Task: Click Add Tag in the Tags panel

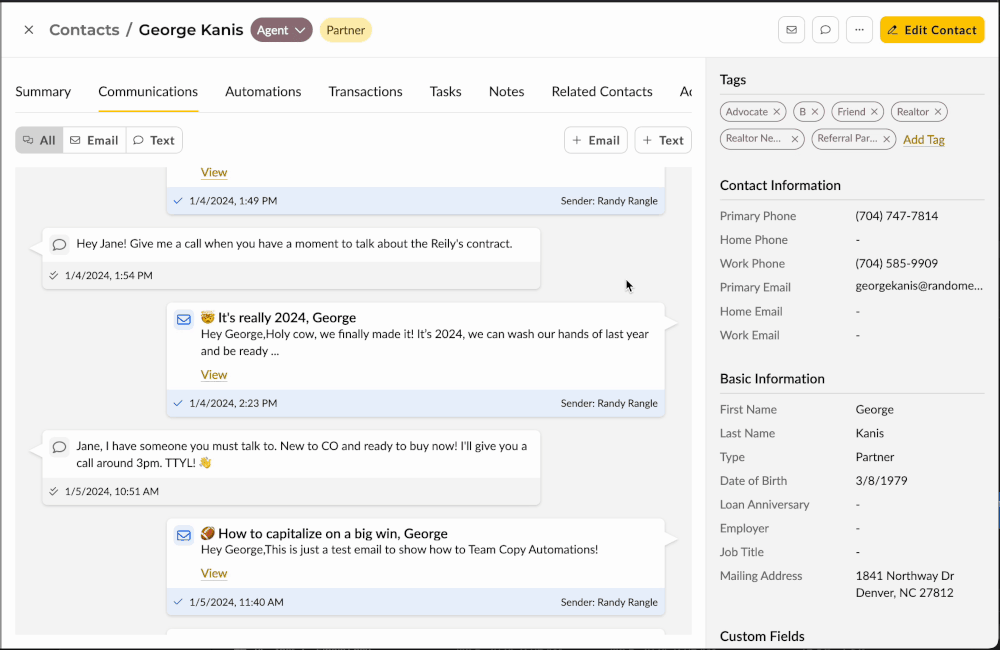Action: click(x=923, y=139)
